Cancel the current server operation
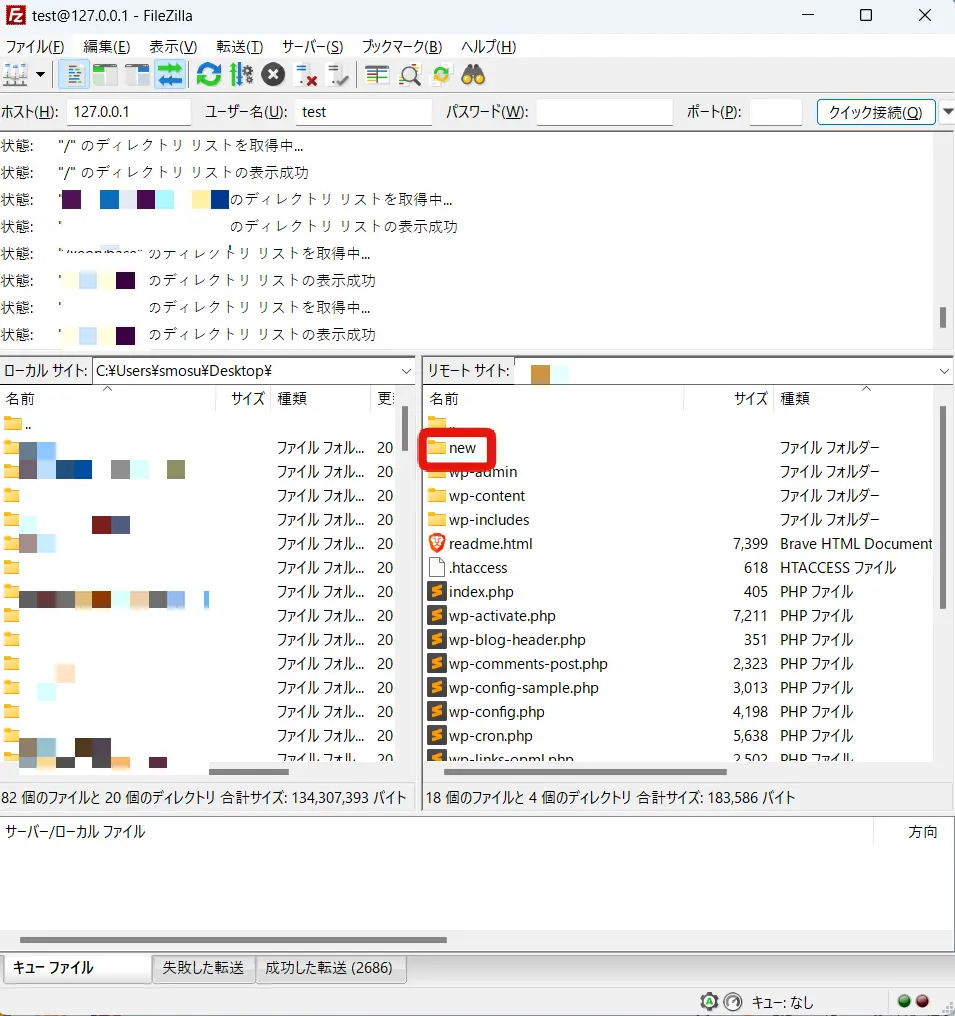 [x=272, y=74]
